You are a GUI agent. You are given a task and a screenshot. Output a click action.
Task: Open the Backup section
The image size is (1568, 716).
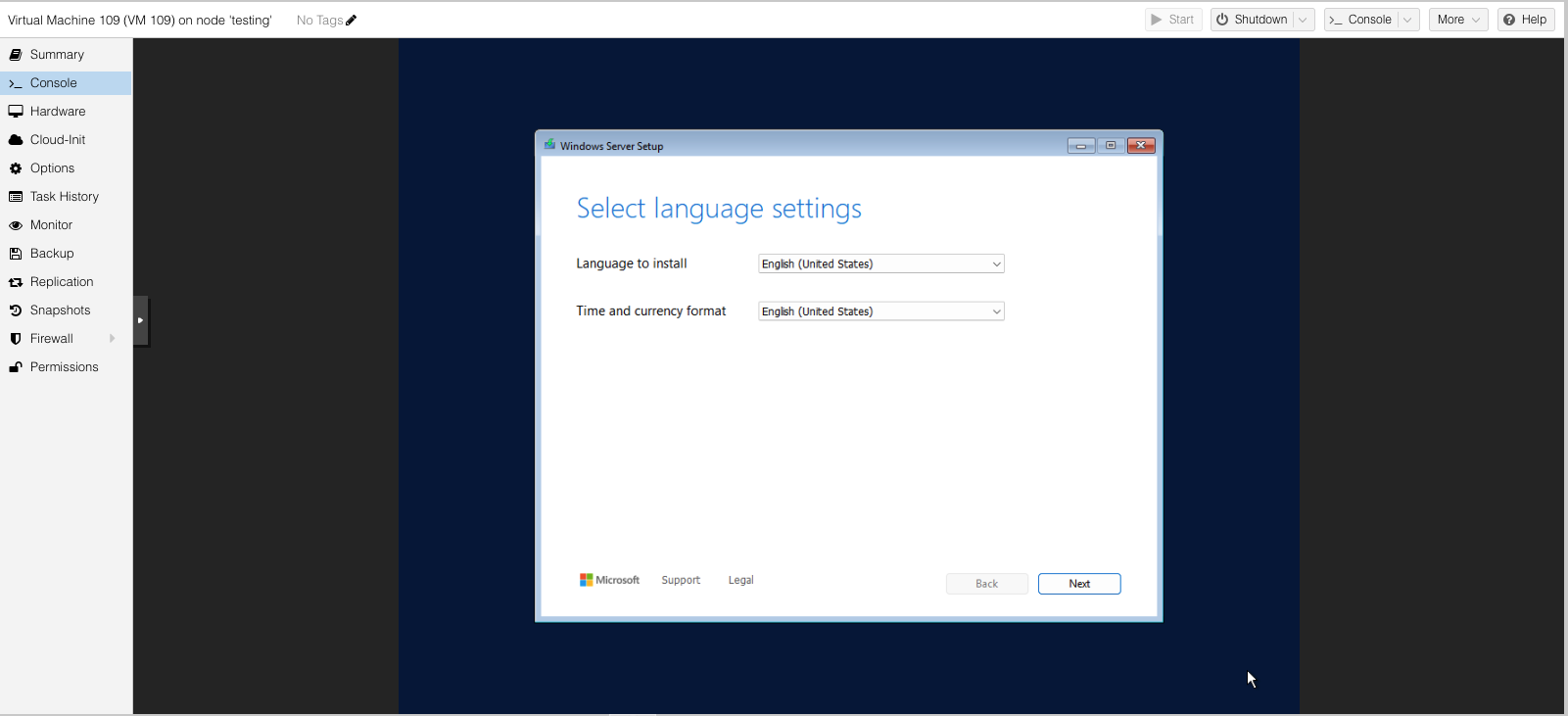coord(66,254)
